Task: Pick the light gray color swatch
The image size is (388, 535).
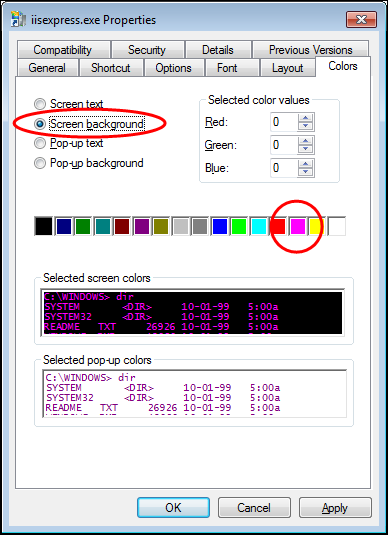Action: pyautogui.click(x=181, y=226)
